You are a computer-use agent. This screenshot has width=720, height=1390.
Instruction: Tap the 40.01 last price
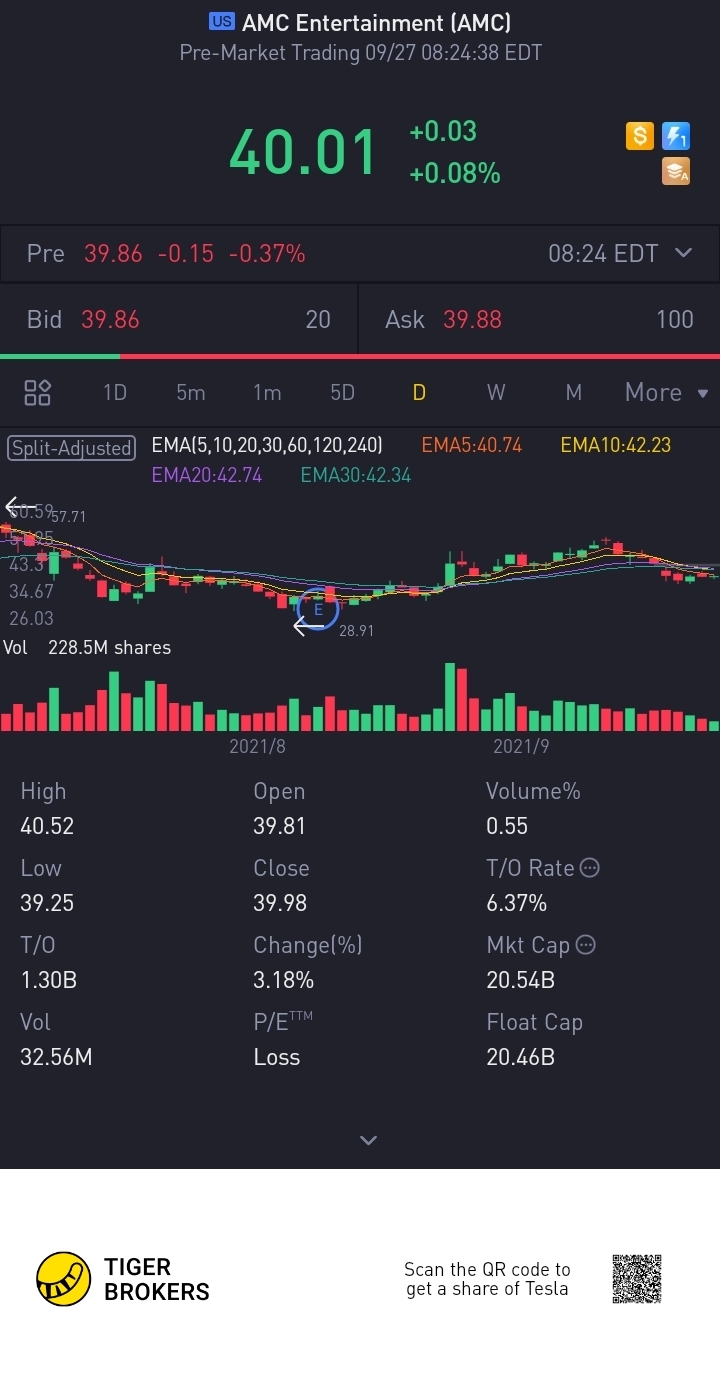(303, 153)
